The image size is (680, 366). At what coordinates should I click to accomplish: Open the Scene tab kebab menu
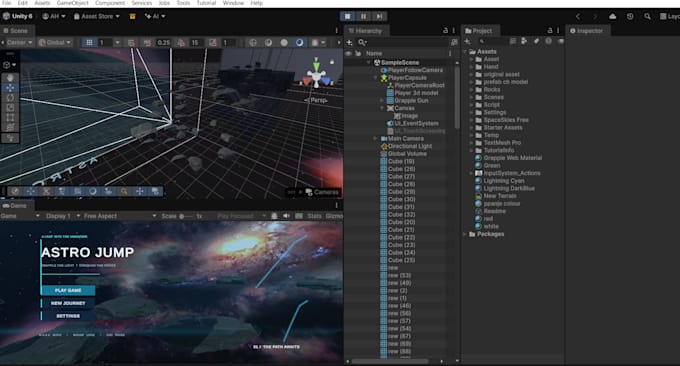(337, 31)
